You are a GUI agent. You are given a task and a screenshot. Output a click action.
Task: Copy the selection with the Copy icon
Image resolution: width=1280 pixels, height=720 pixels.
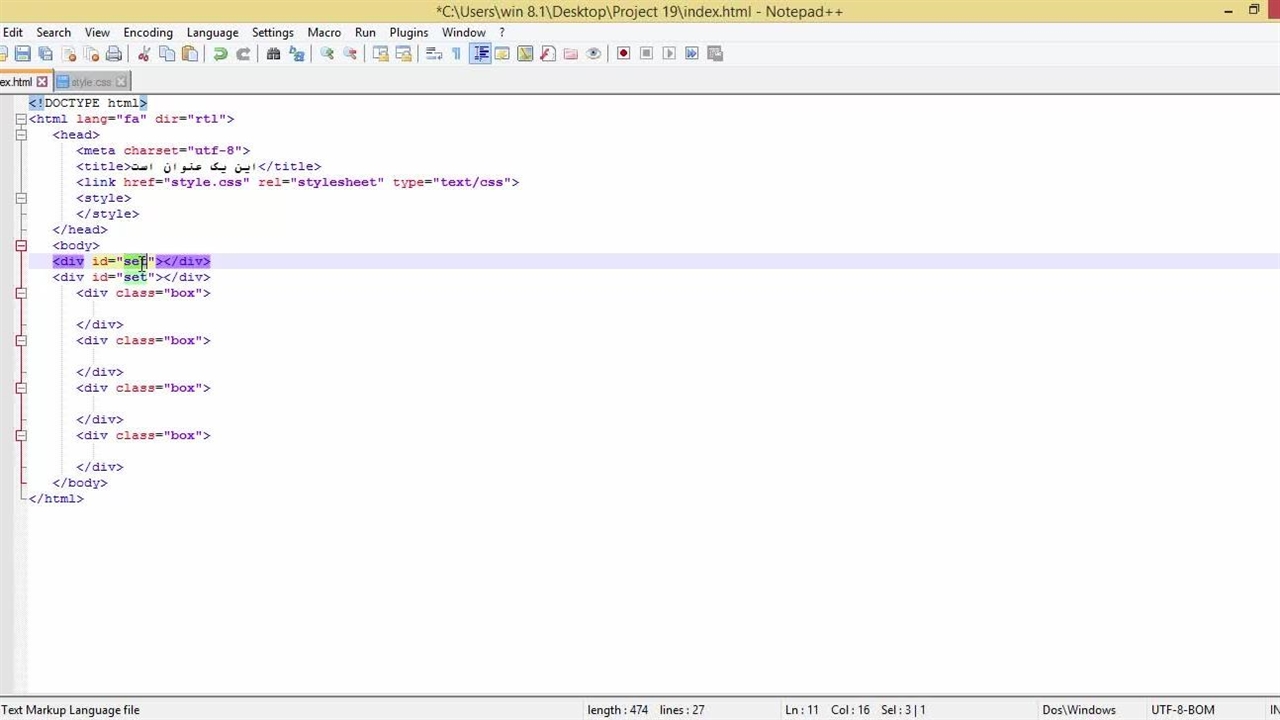(167, 54)
